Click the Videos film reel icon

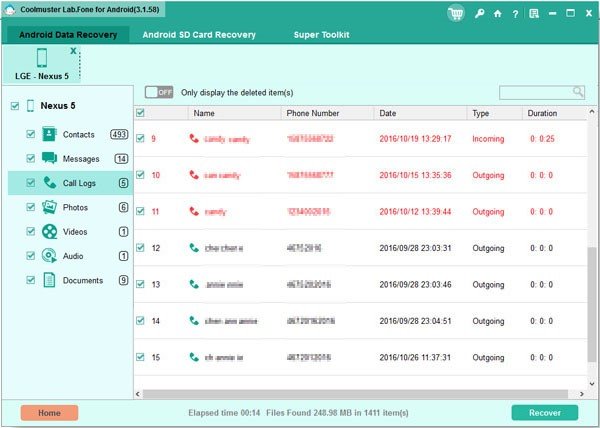click(x=49, y=231)
